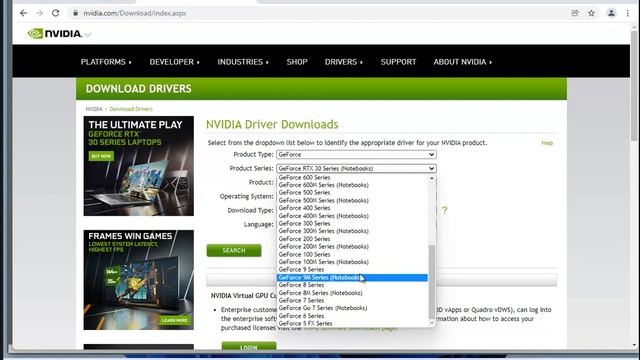Select GeForce Go 7 Series (Notebooks) option
640x360 pixels.
tap(352, 308)
